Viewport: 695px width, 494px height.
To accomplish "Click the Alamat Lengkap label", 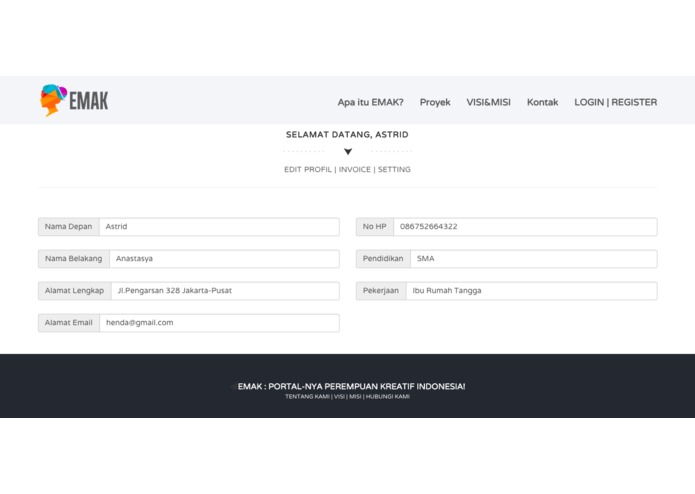I will point(74,291).
